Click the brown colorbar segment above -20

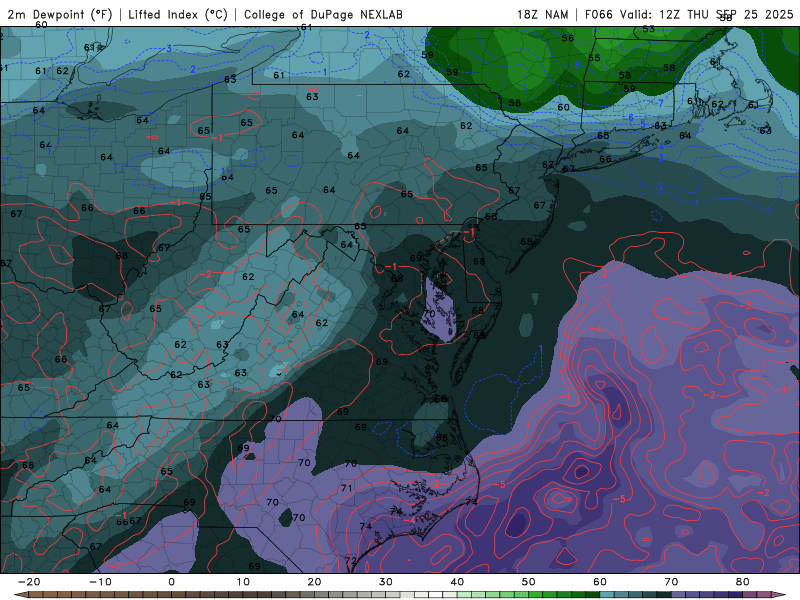[x=36, y=595]
